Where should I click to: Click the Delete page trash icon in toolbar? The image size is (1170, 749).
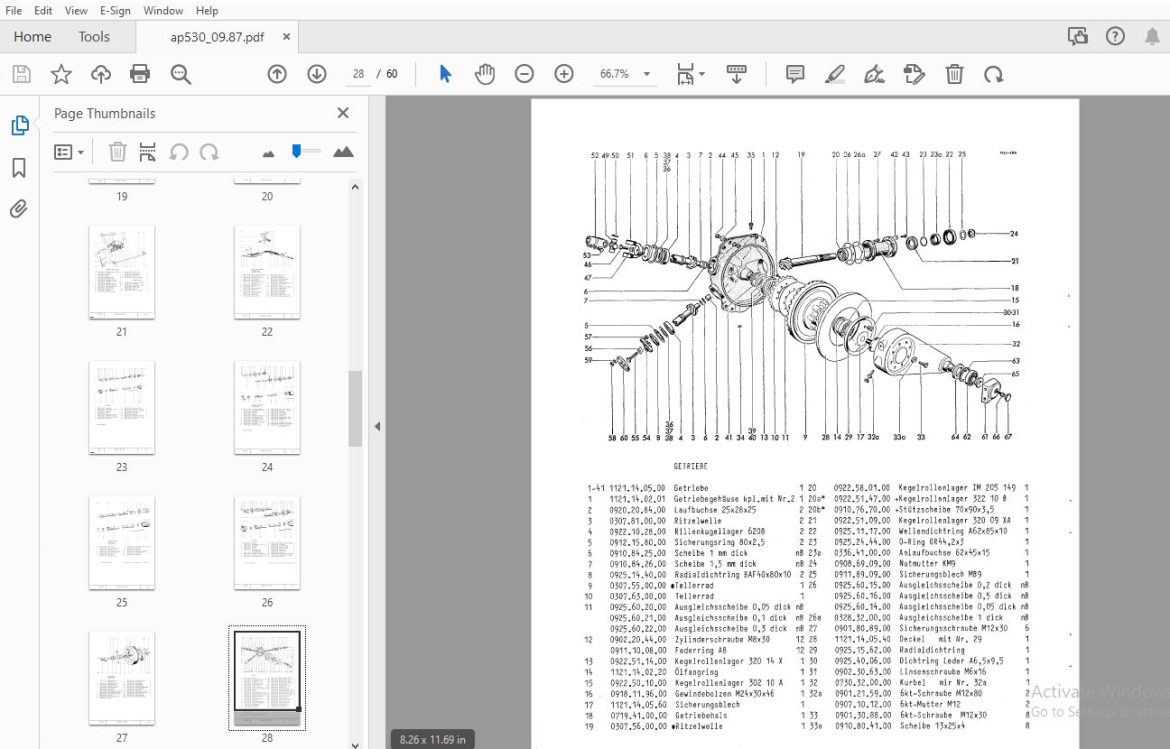coord(954,74)
